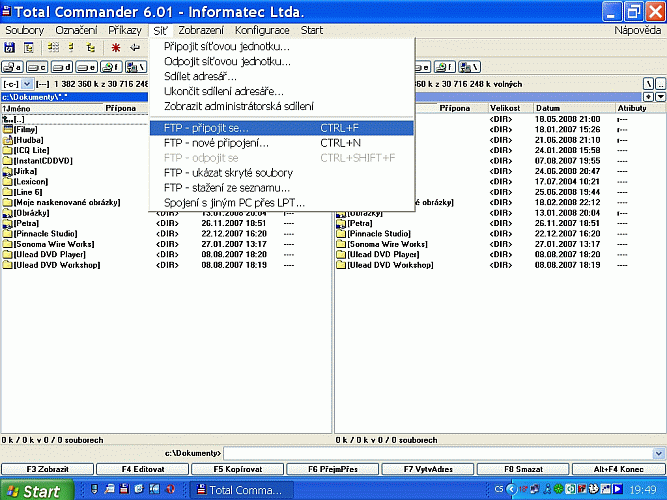667x500 pixels.
Task: Click the first toolbar icon with floppy disk
Action: tap(11, 47)
